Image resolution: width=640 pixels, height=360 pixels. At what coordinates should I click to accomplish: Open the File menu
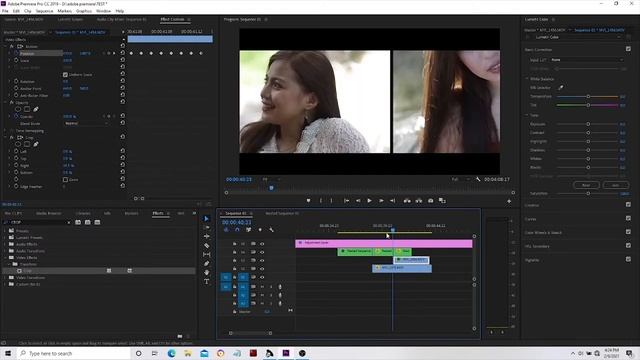[x=5, y=11]
